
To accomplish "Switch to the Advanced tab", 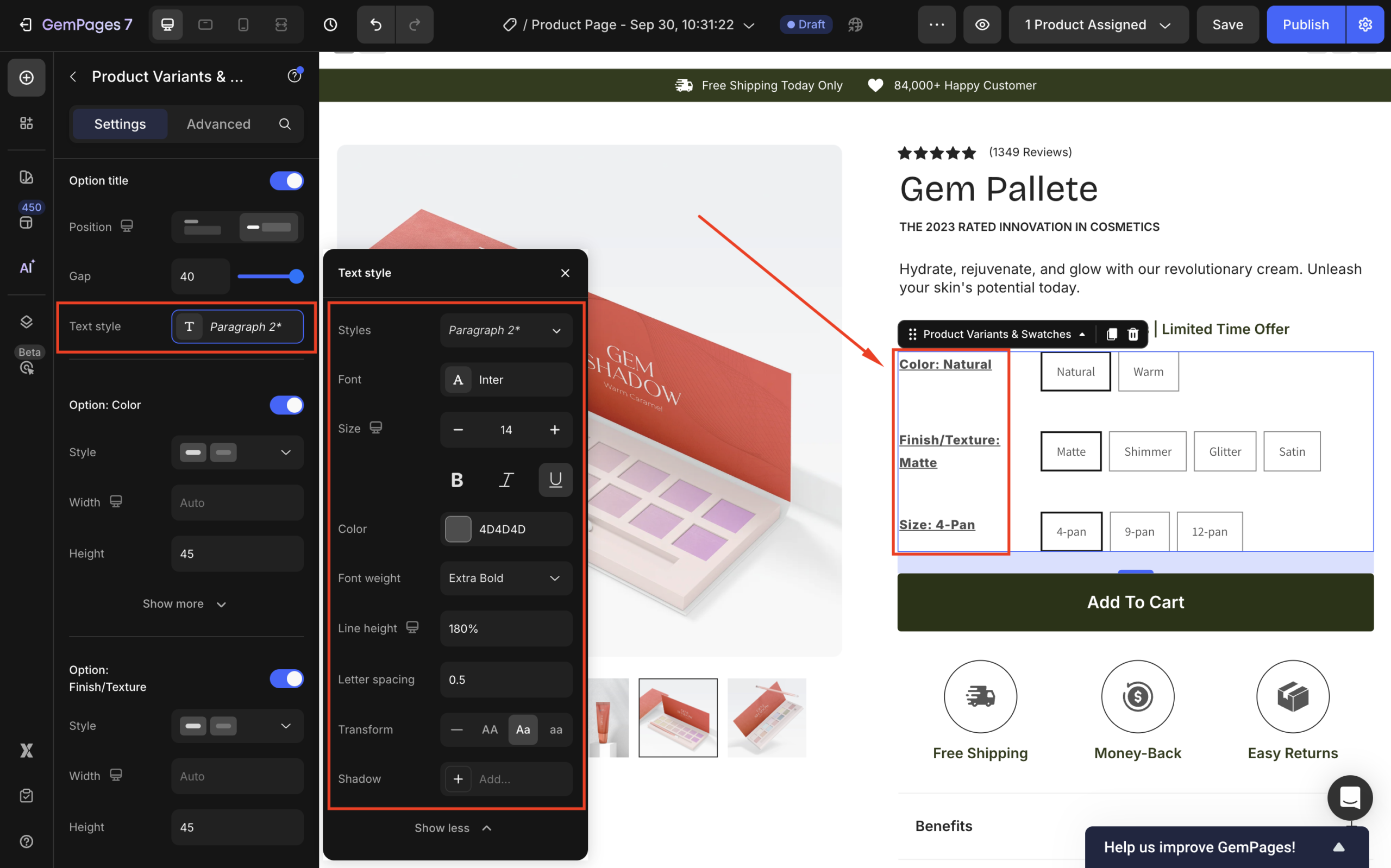I will point(218,124).
